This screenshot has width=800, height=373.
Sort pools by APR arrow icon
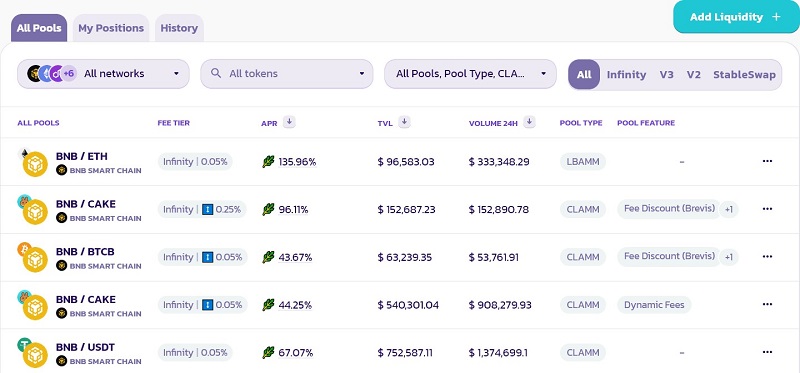289,122
